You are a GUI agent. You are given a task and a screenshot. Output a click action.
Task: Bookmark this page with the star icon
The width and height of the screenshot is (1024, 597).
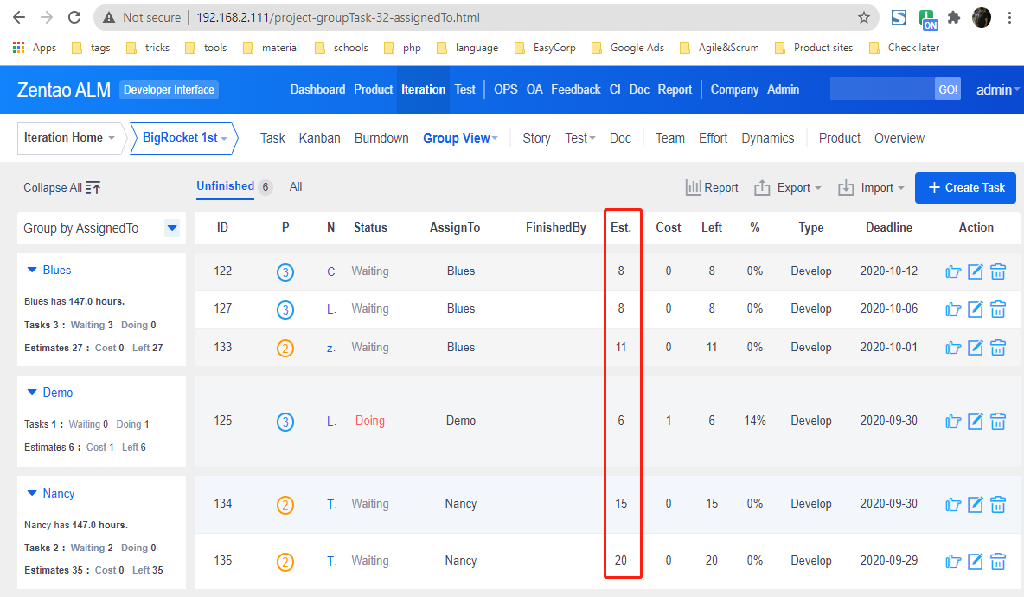[864, 17]
